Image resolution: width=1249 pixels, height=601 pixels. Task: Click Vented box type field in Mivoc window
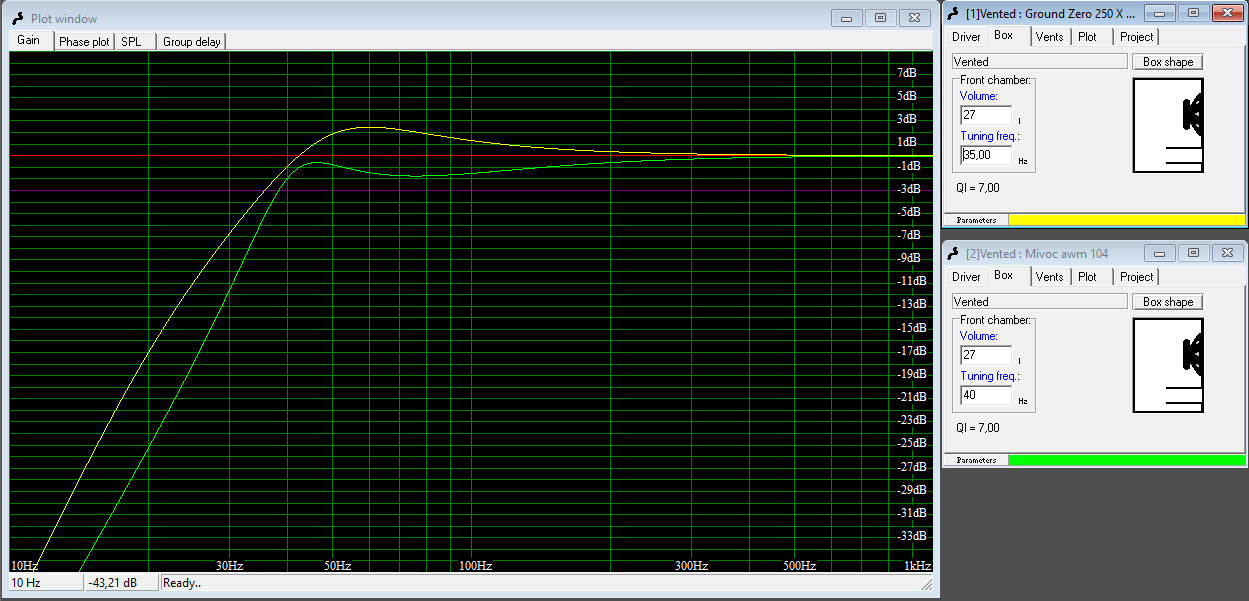(x=1039, y=302)
